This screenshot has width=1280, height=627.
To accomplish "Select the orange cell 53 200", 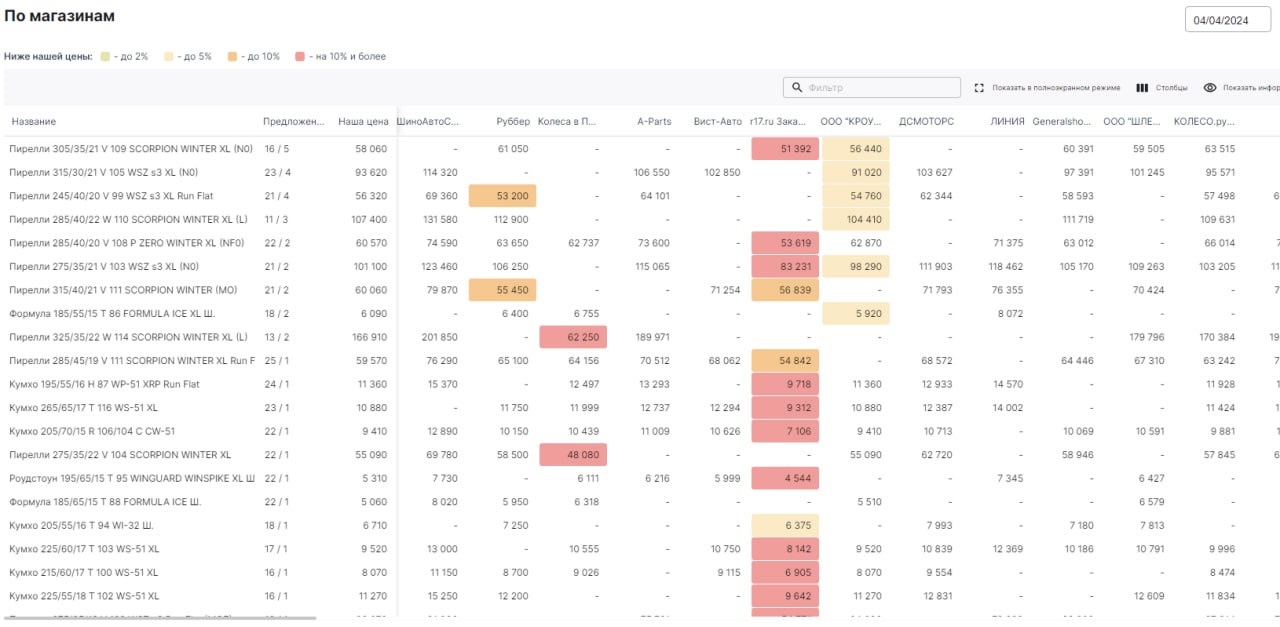I will point(502,196).
